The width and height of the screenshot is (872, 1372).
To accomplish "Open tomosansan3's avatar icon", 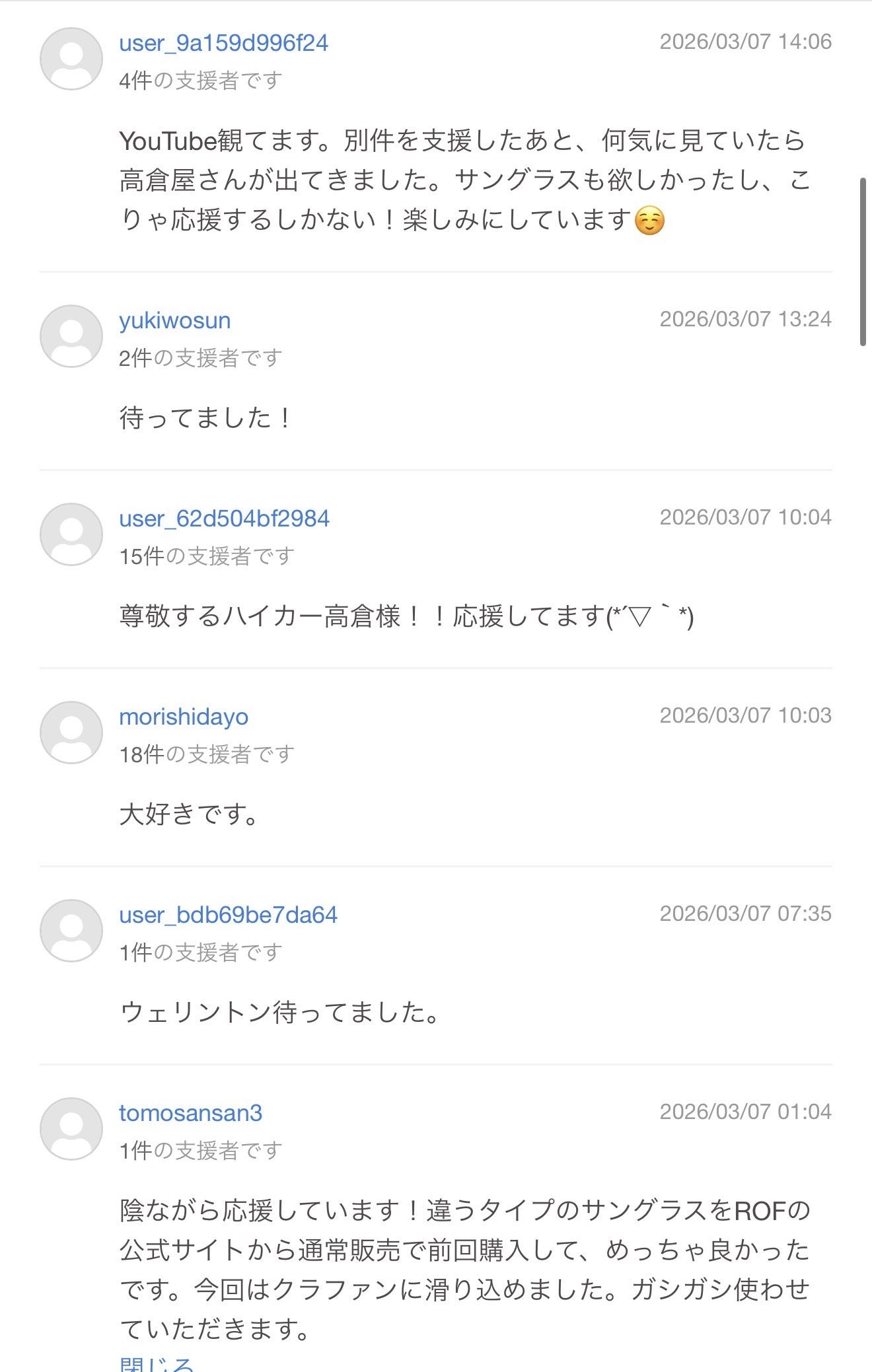I will coord(71,1129).
